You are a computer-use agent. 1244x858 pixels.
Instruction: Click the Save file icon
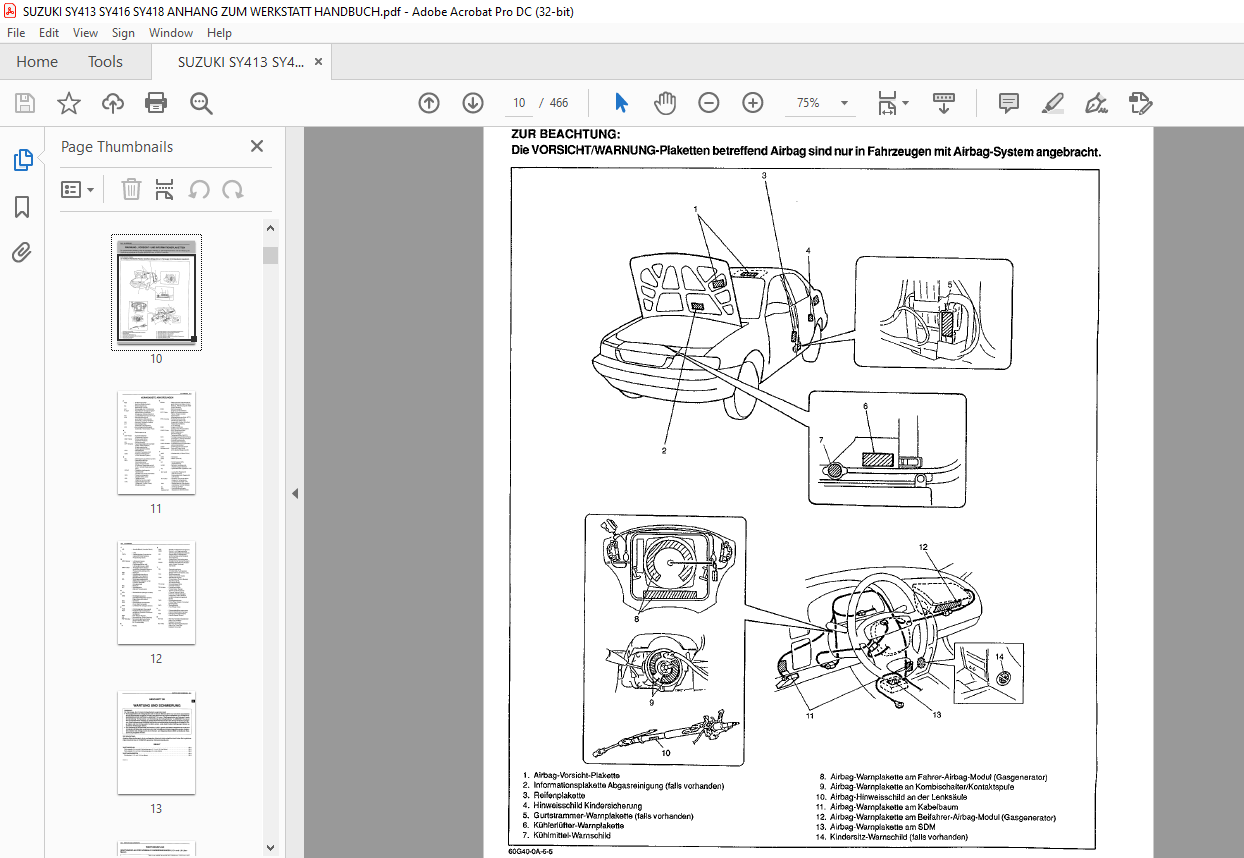click(25, 103)
